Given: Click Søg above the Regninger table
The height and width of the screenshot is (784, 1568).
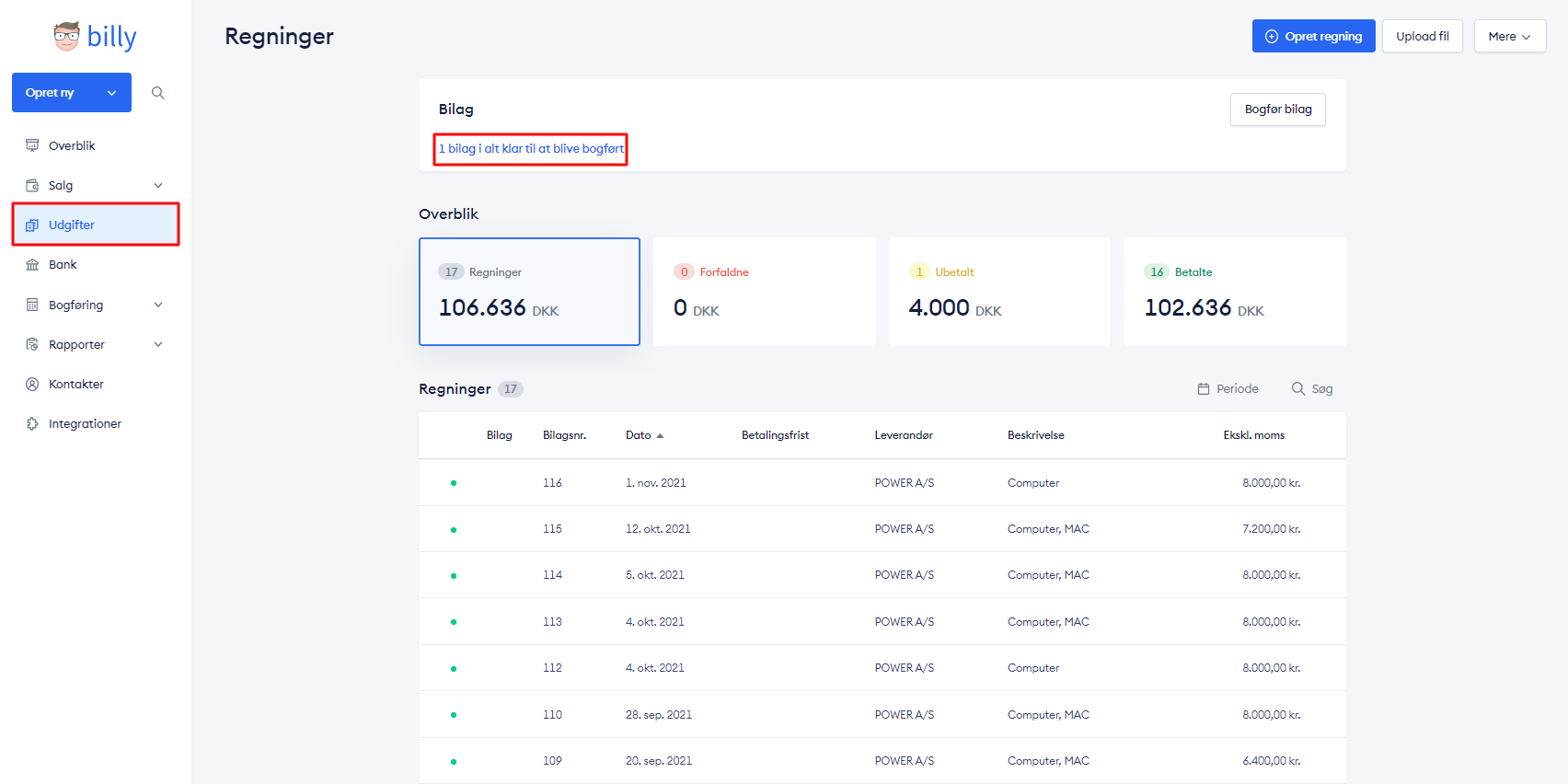Looking at the screenshot, I should click(x=1312, y=389).
